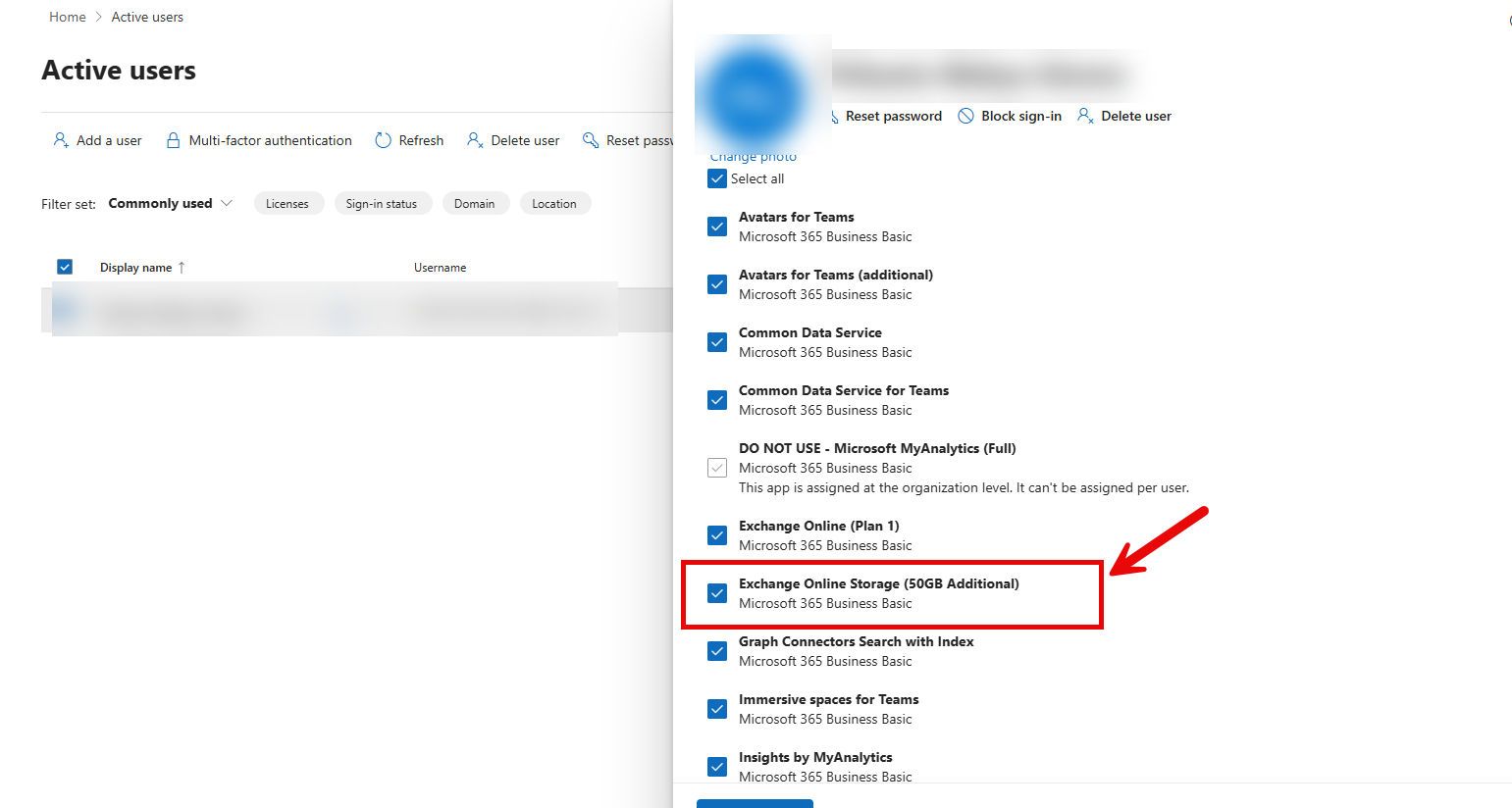
Task: Uncheck Graph Connectors Search with Index checkbox
Action: [x=717, y=651]
